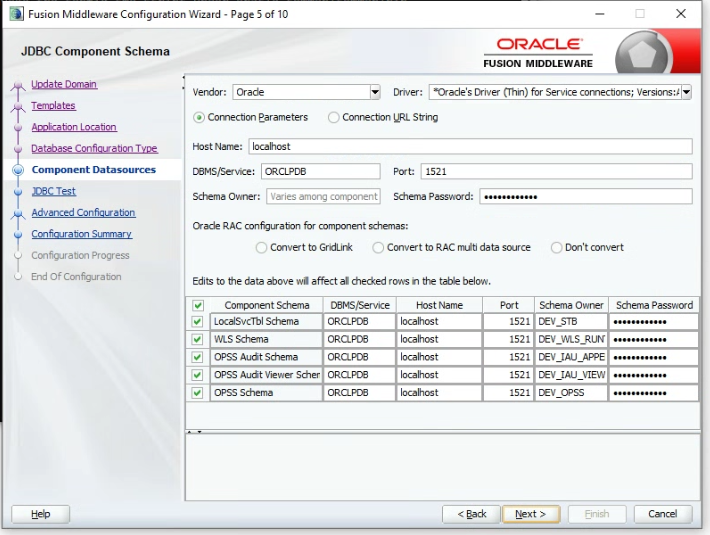Go to Application Location step
The image size is (710, 535).
pyautogui.click(x=74, y=127)
